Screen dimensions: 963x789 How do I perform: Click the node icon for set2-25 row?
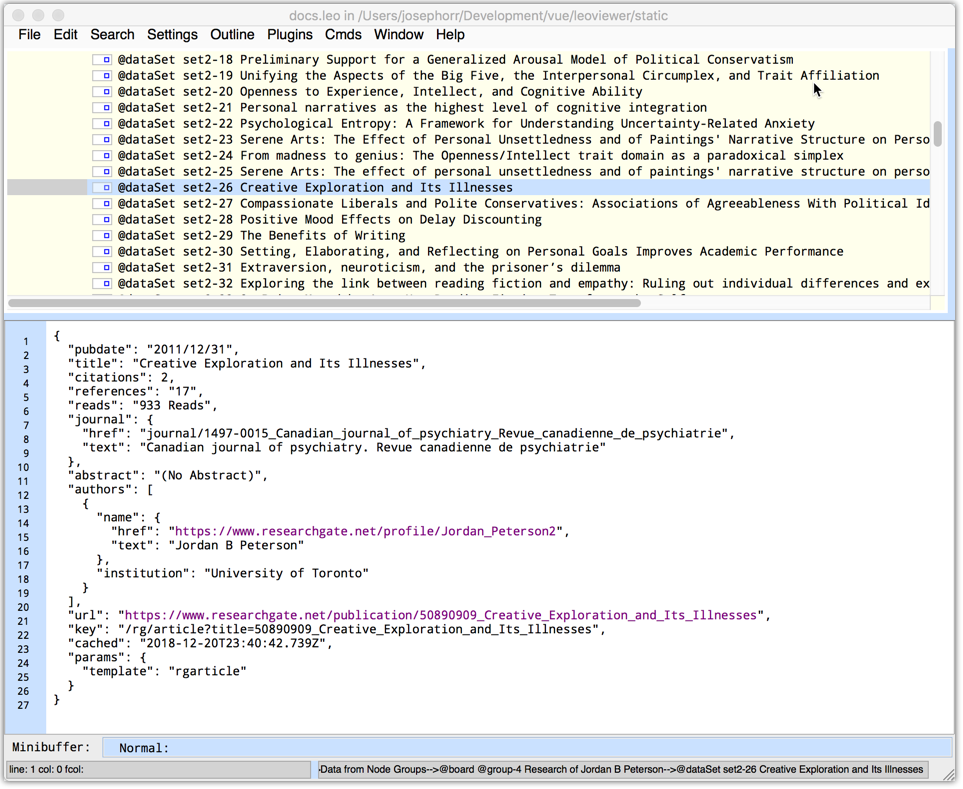point(102,171)
